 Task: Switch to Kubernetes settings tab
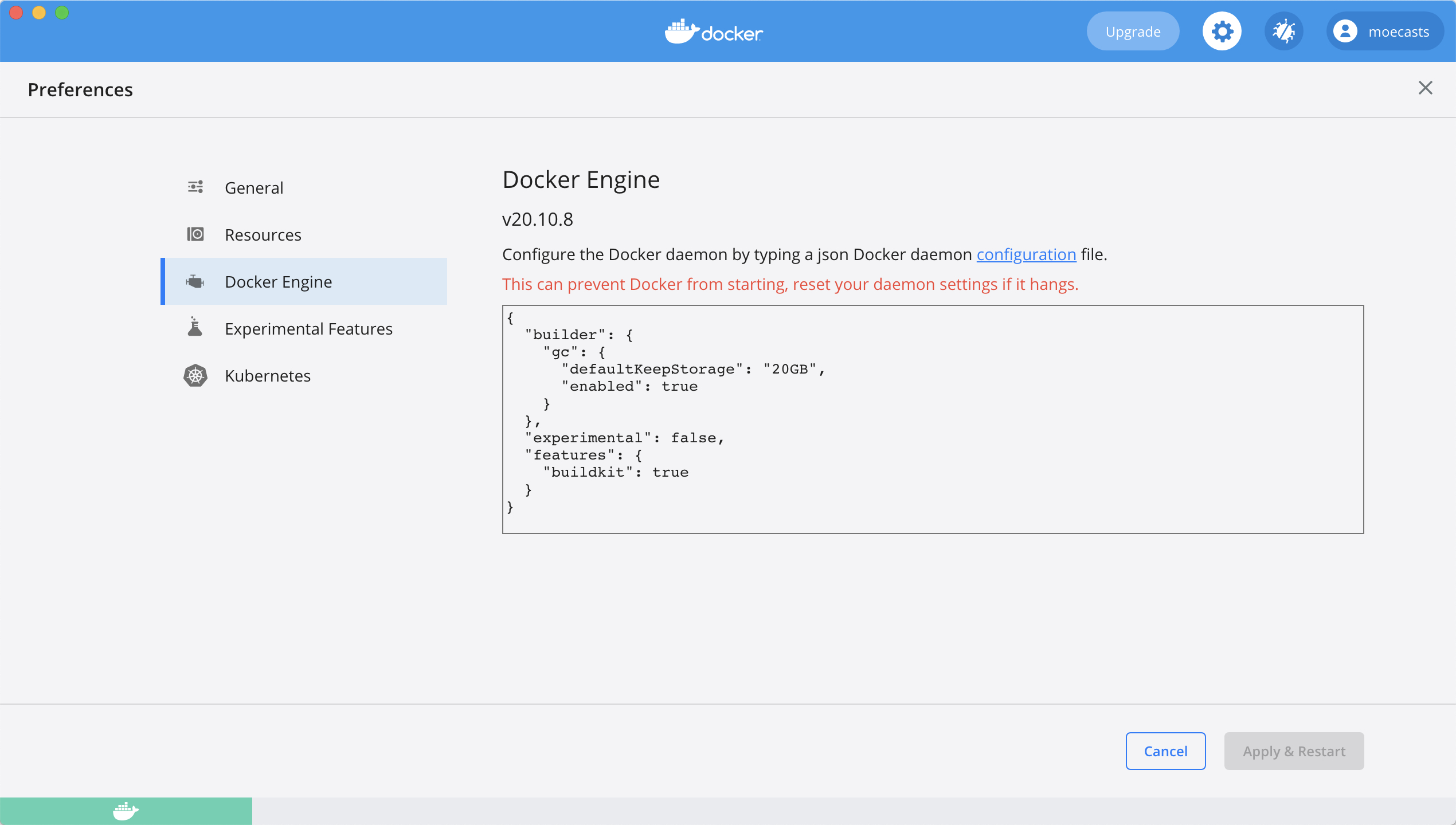(267, 375)
